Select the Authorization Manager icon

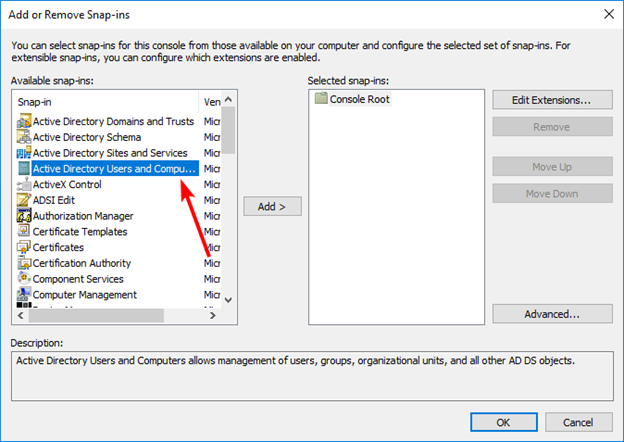coord(24,216)
